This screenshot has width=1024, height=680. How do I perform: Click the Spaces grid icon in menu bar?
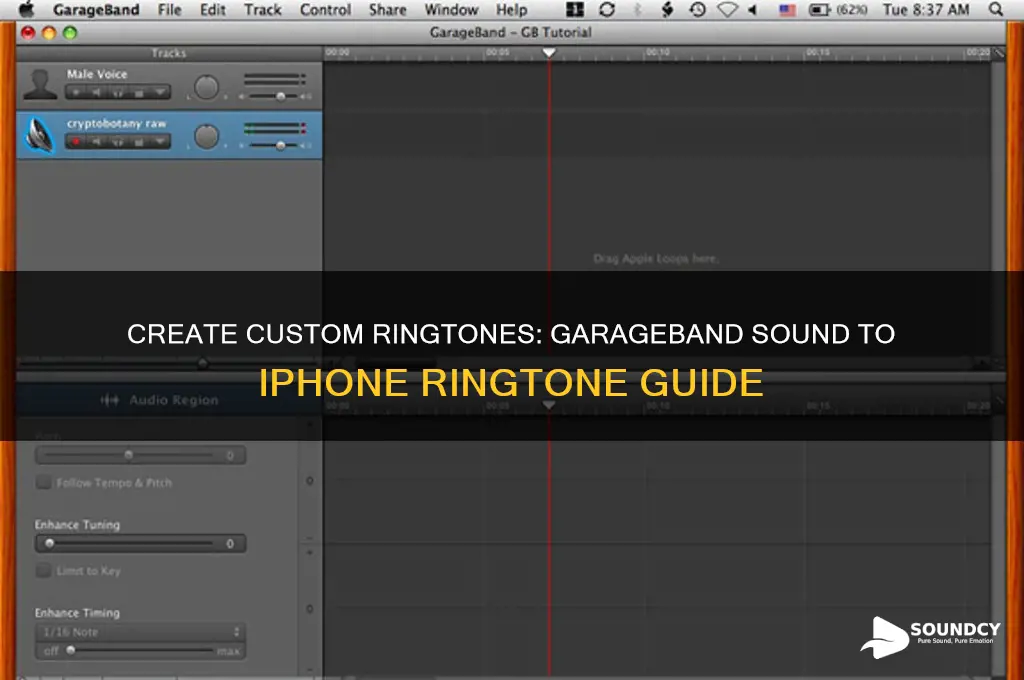point(575,10)
